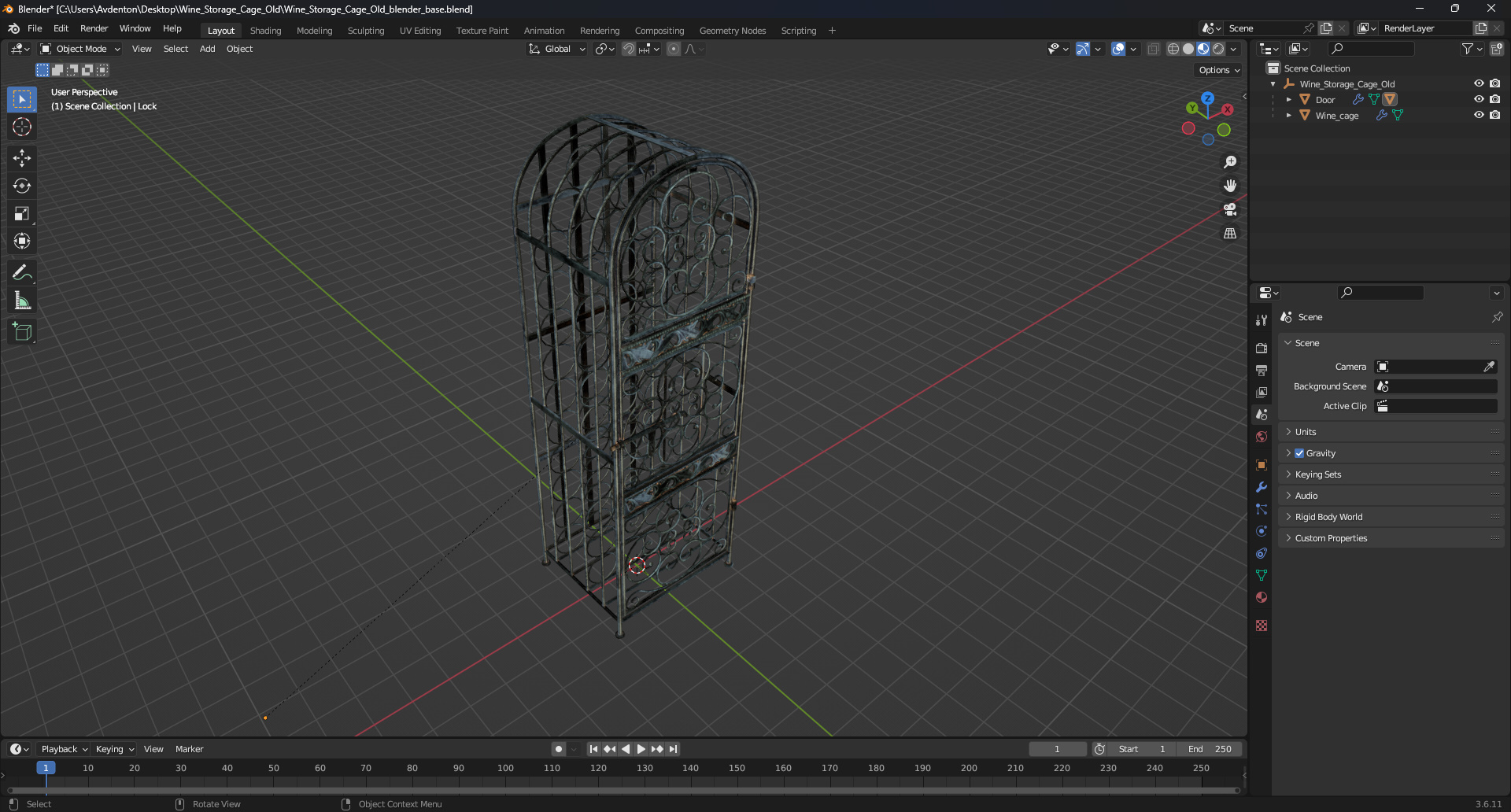Switch to the Scripting workspace tab
Viewport: 1511px width, 812px height.
[x=798, y=31]
